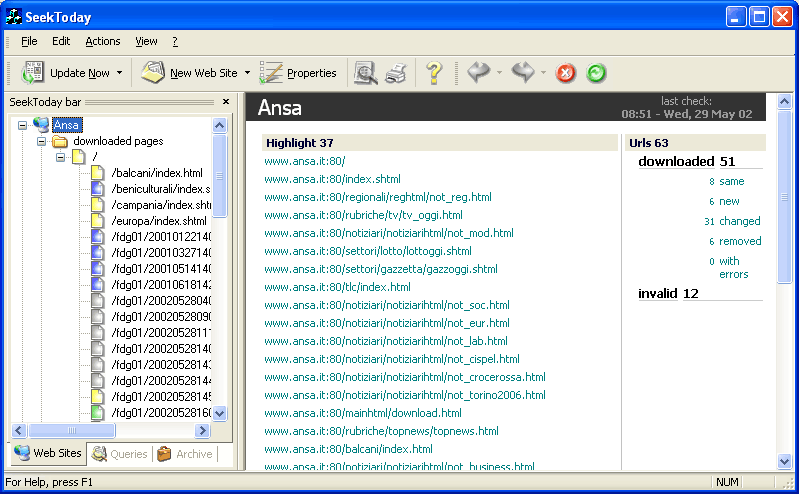Screen dimensions: 799x494
Task: Open the tv_oggi.html link
Action: [363, 215]
